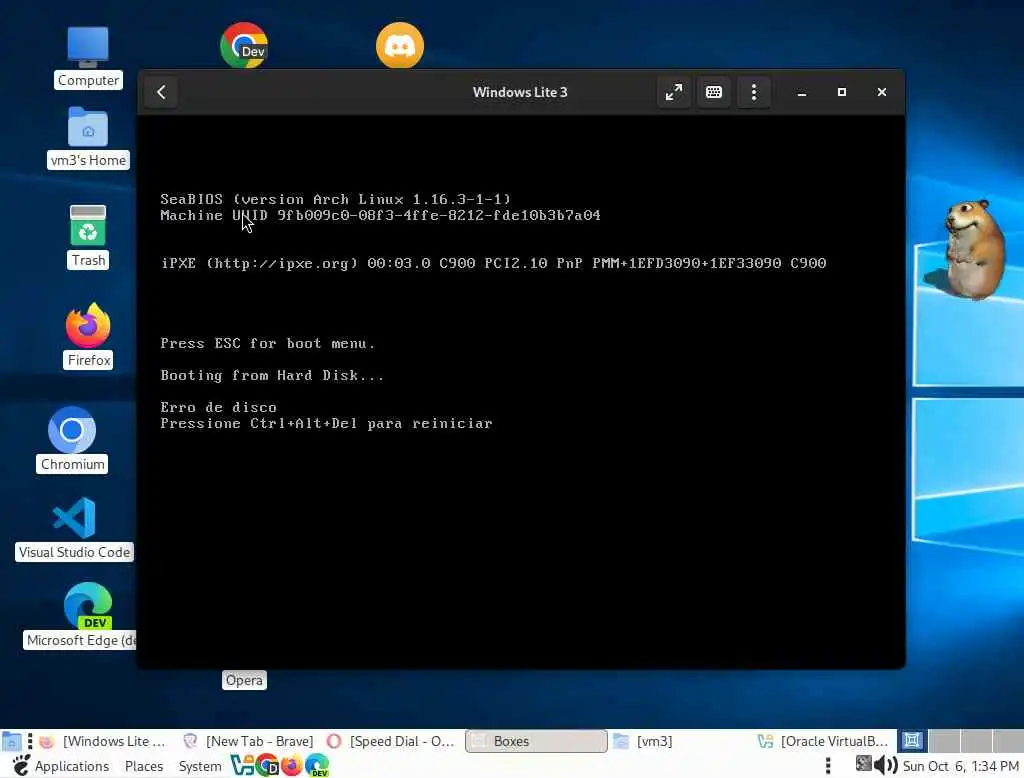Click the show desktop icon in panel
This screenshot has height=778, width=1024.
11,741
